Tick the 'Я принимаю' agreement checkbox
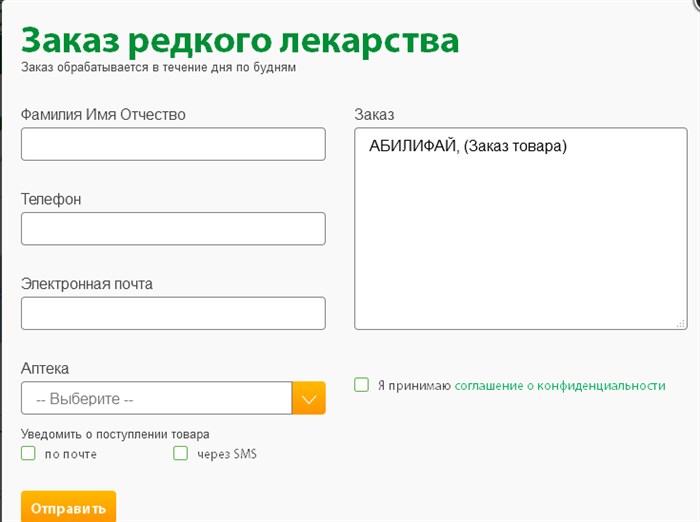Screen dimensions: 700x522 point(362,385)
